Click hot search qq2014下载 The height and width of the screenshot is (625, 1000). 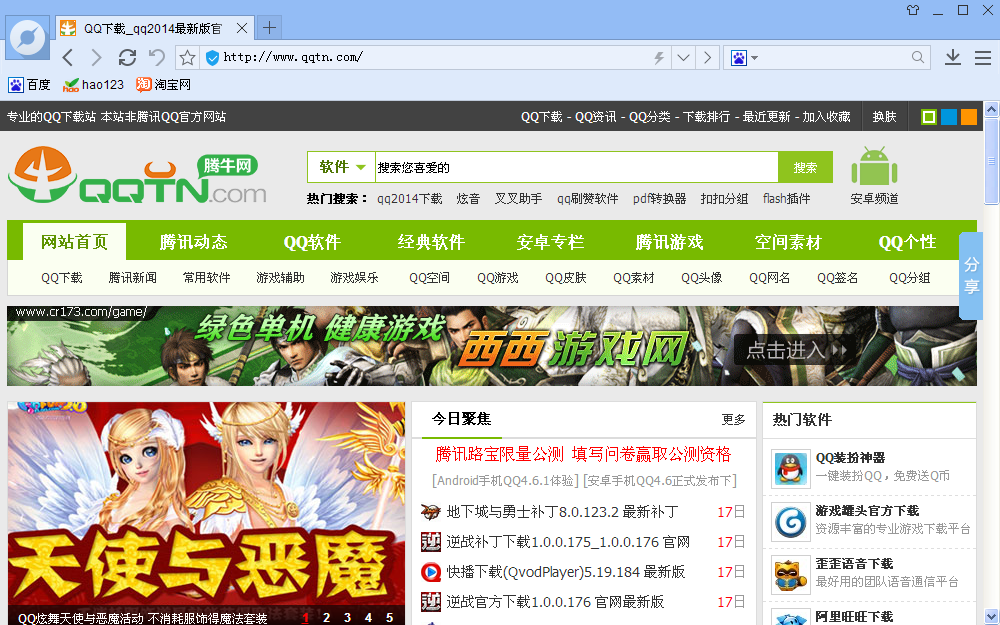(x=409, y=199)
